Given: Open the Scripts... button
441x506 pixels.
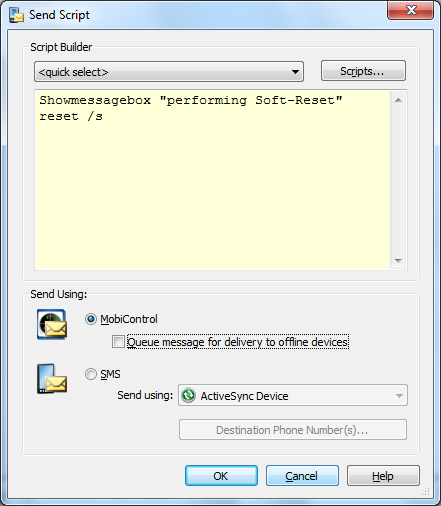Looking at the screenshot, I should (x=363, y=71).
